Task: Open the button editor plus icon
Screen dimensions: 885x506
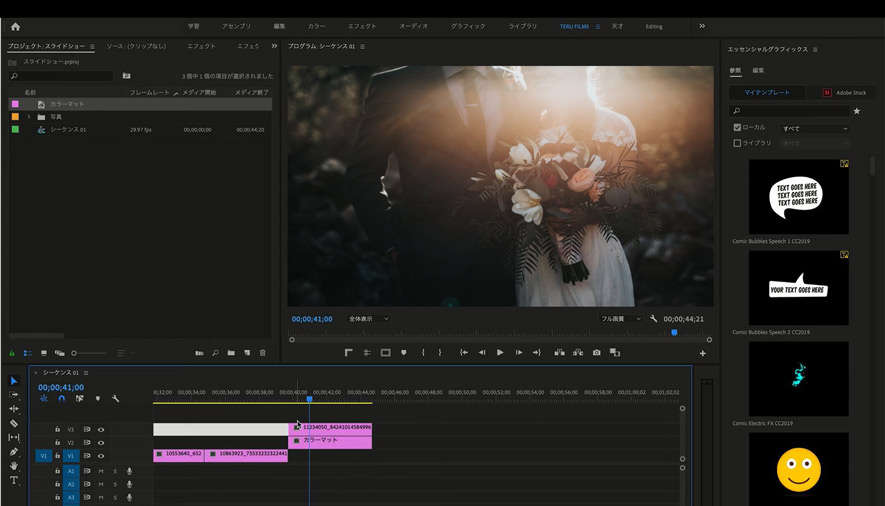Action: tap(703, 353)
